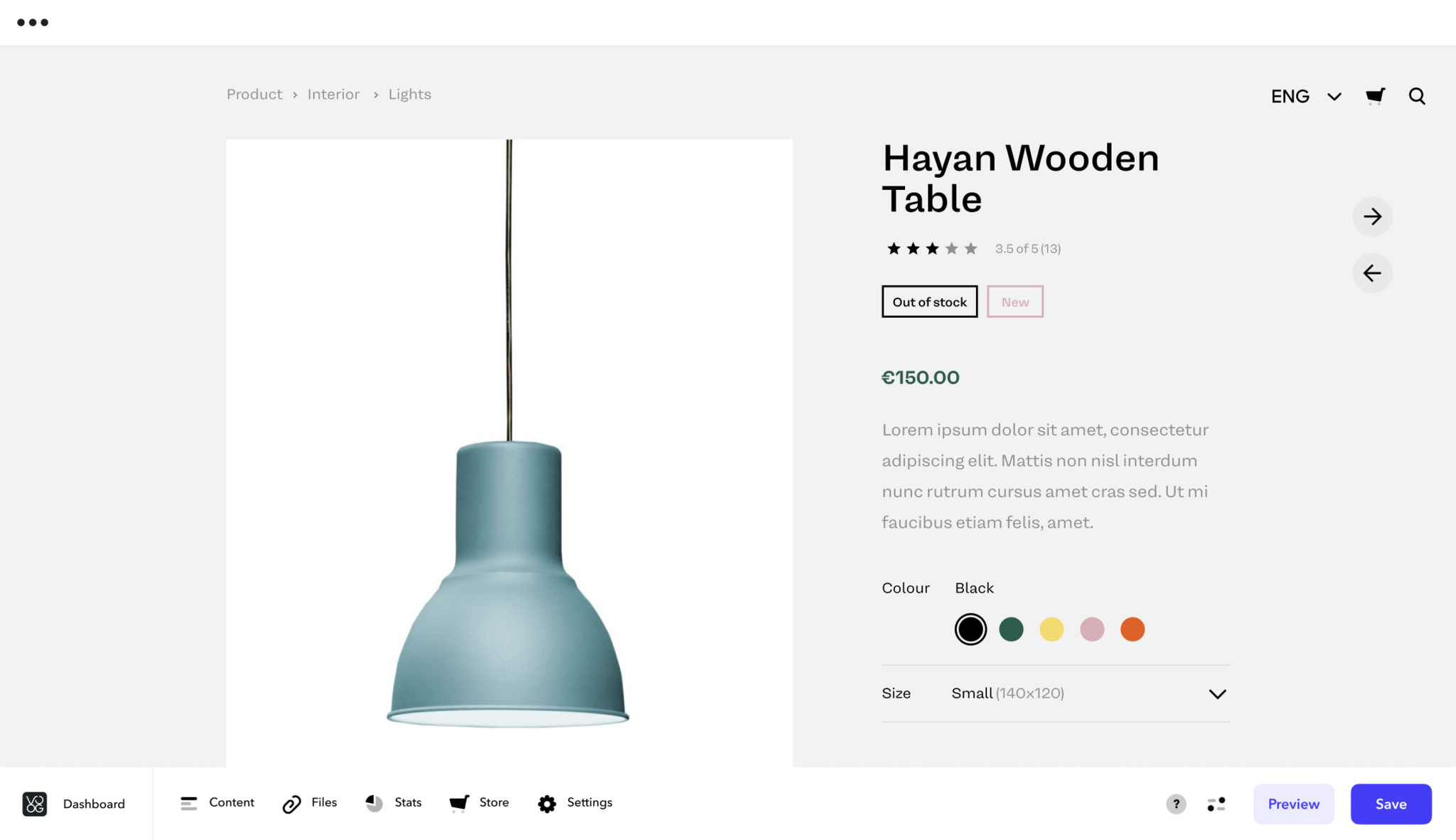Open the Content menu item
This screenshot has height=840, width=1456.
pyautogui.click(x=217, y=803)
